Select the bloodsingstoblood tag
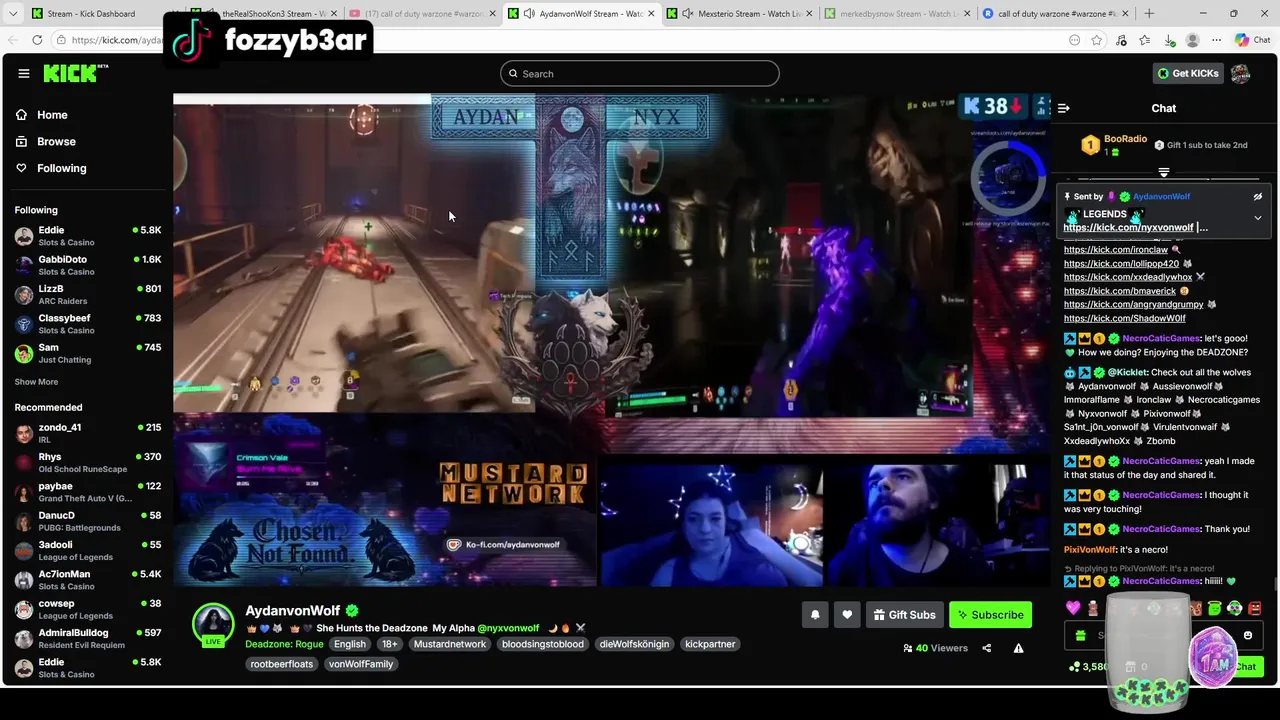Screen dimensions: 1280x720 click(543, 644)
